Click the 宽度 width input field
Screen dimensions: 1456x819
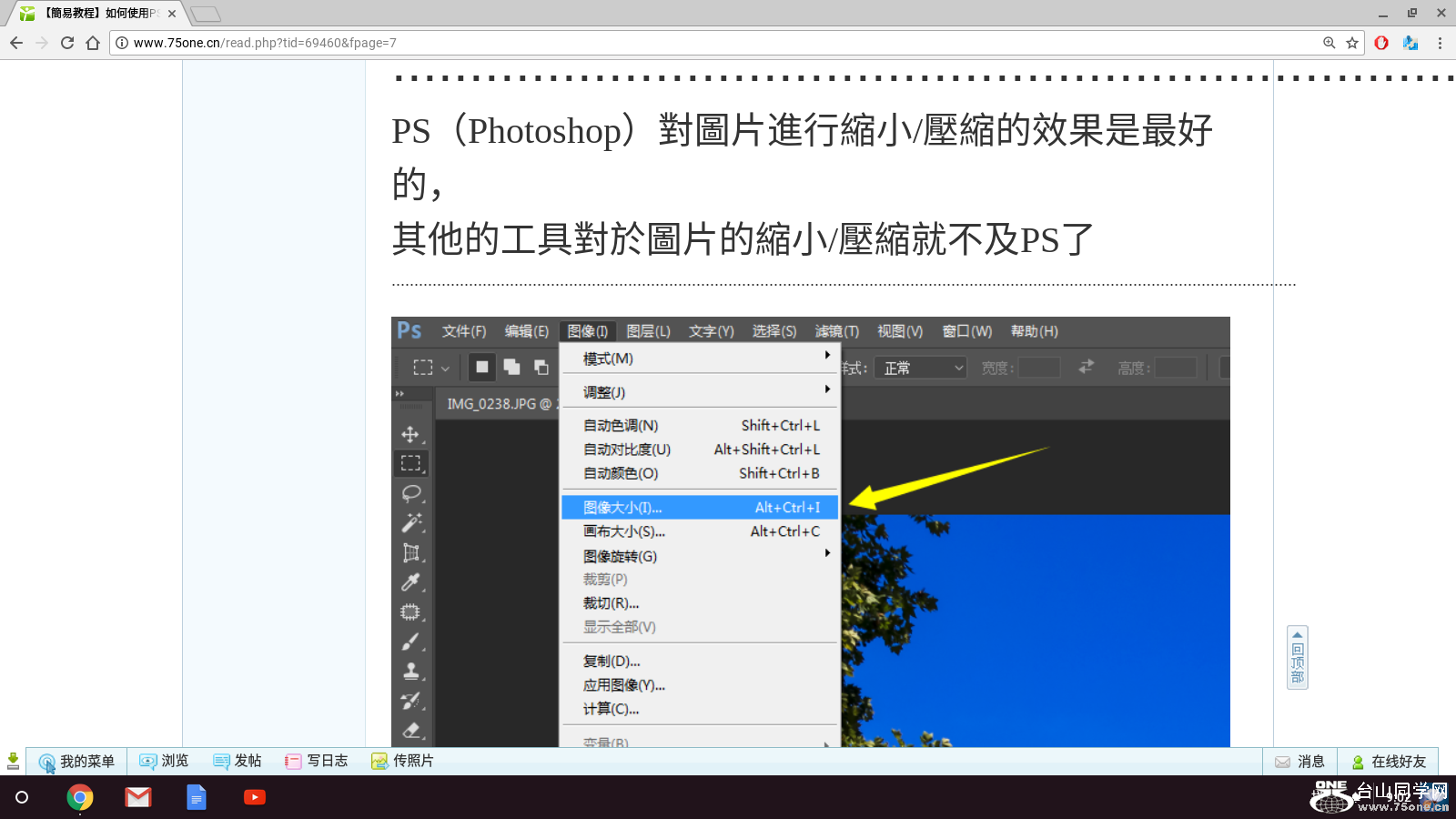pyautogui.click(x=1039, y=368)
